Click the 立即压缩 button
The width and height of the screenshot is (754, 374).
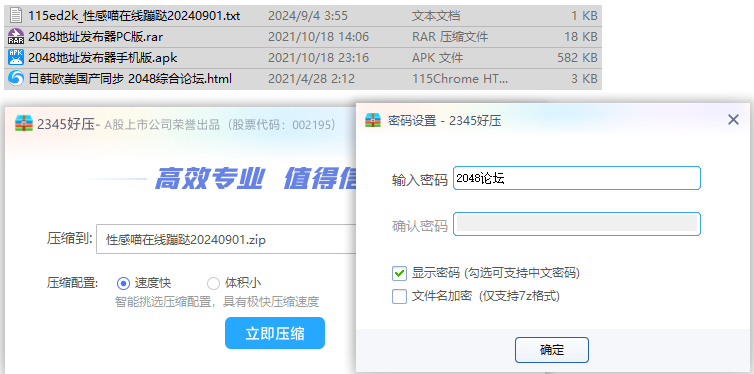click(x=275, y=333)
